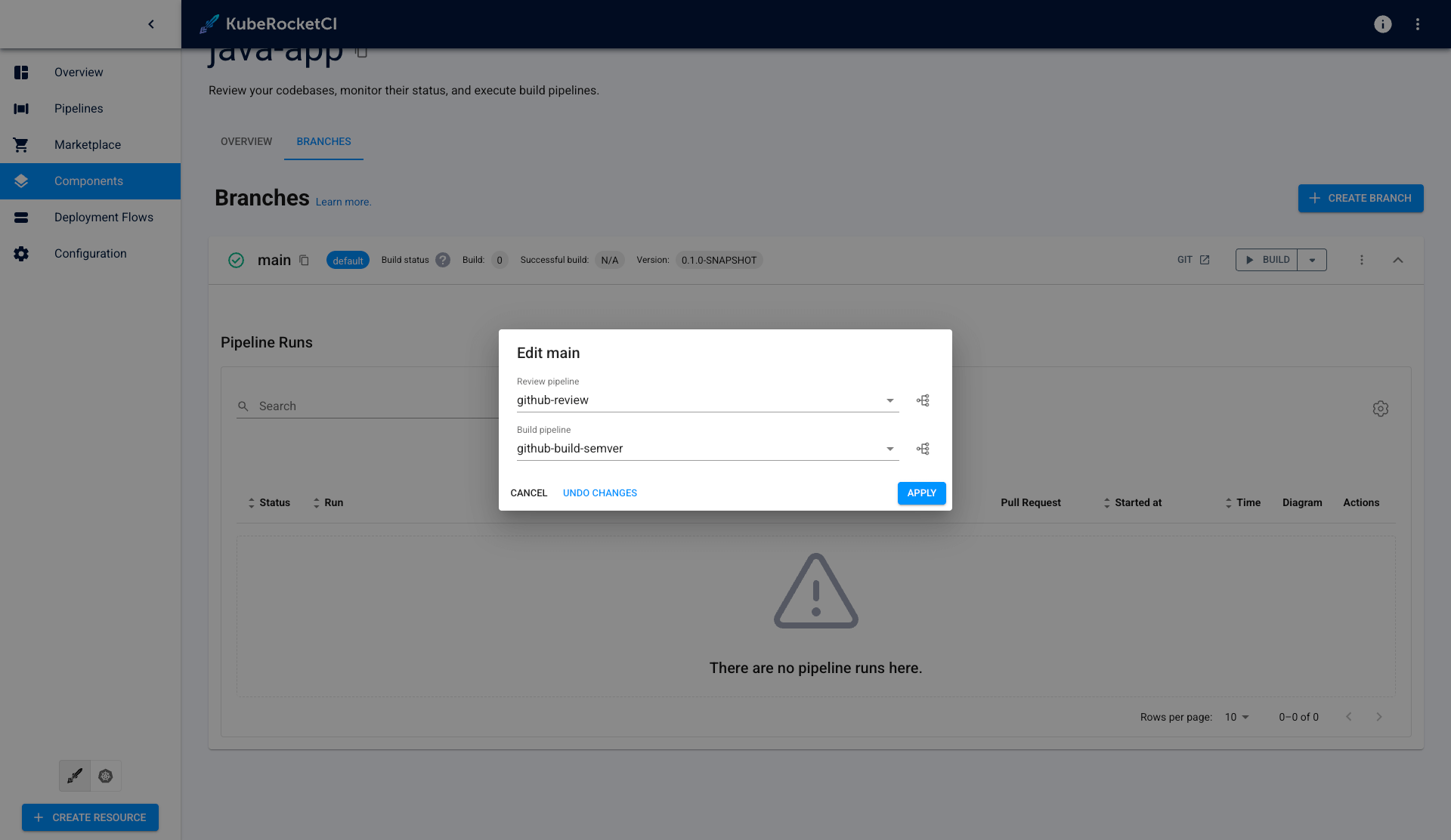Image resolution: width=1451 pixels, height=840 pixels.
Task: Open the GIT repository external link
Action: pos(1205,259)
